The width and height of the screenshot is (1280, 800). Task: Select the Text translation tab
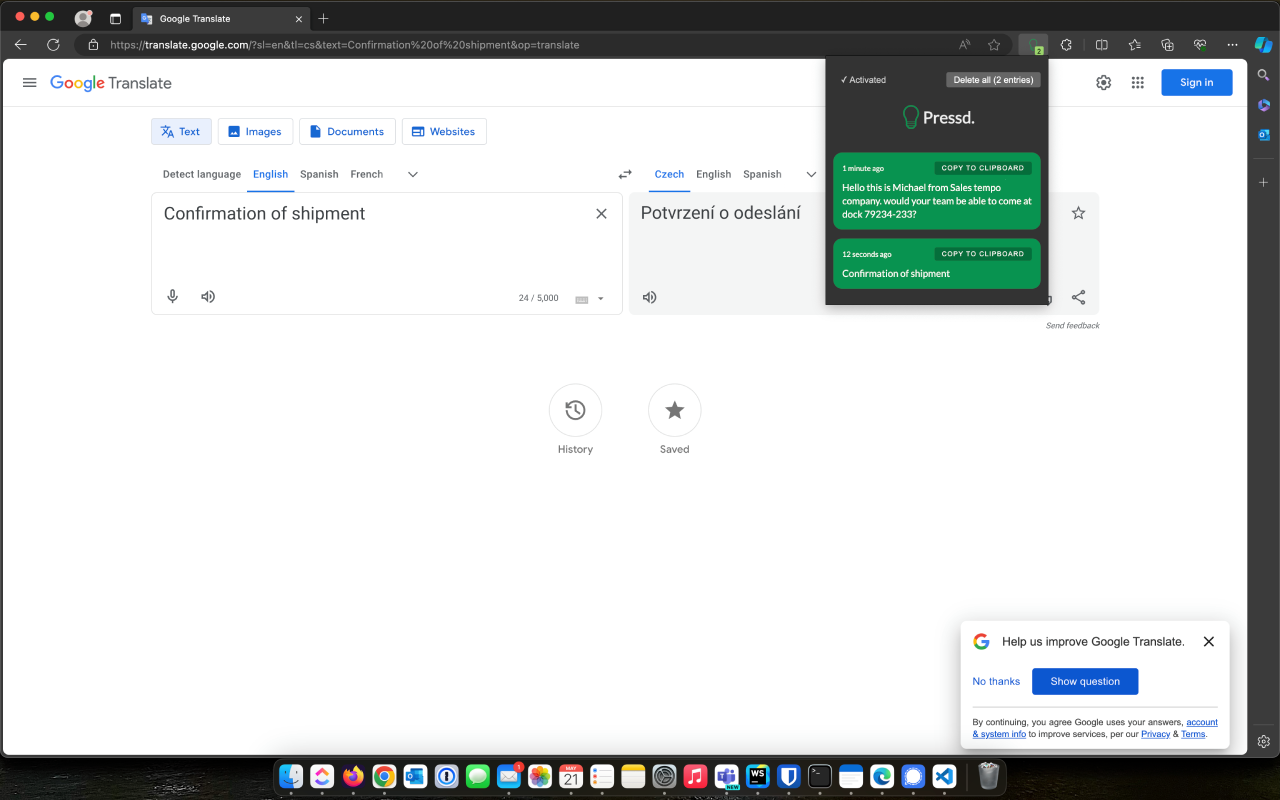pos(181,132)
